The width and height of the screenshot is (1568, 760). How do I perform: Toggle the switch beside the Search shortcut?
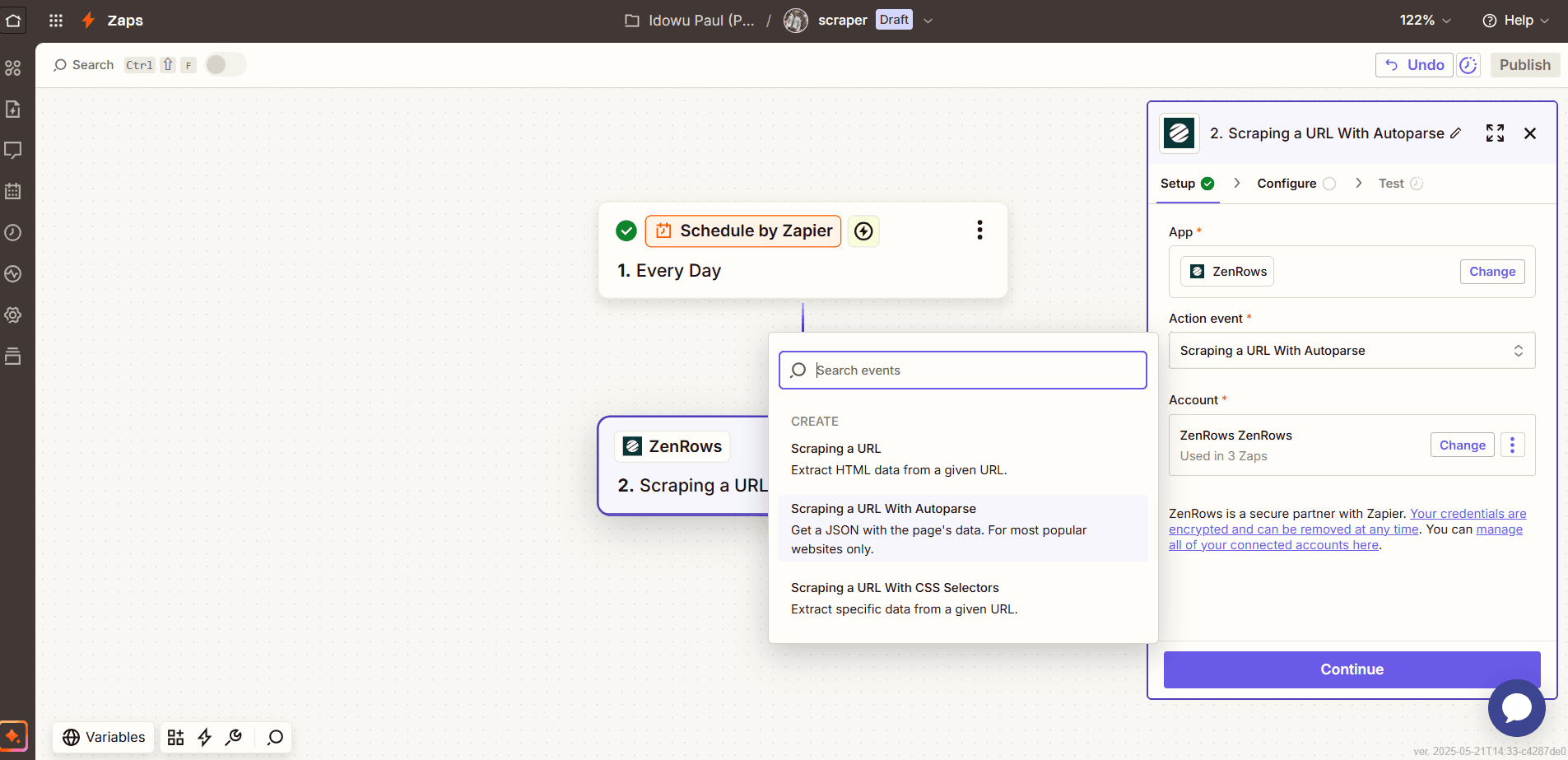click(225, 64)
